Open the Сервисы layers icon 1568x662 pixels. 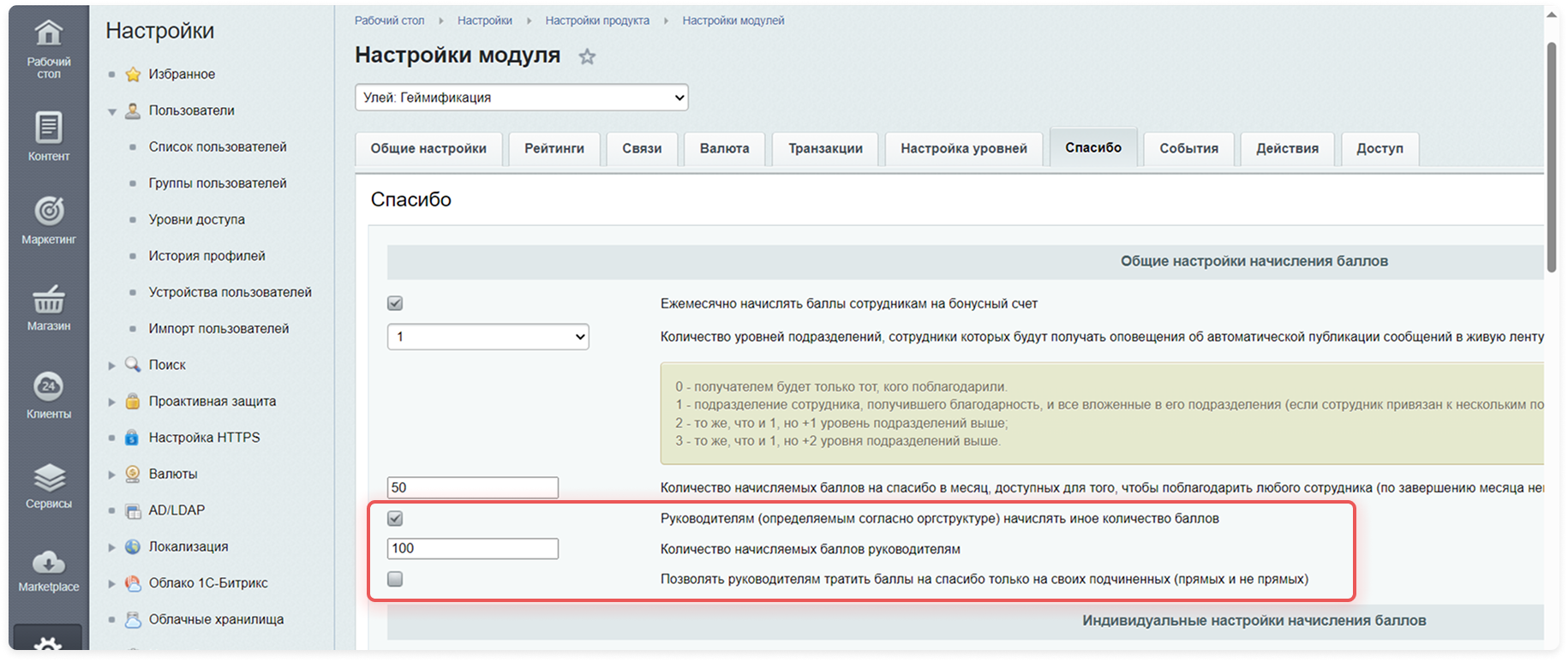[x=49, y=476]
